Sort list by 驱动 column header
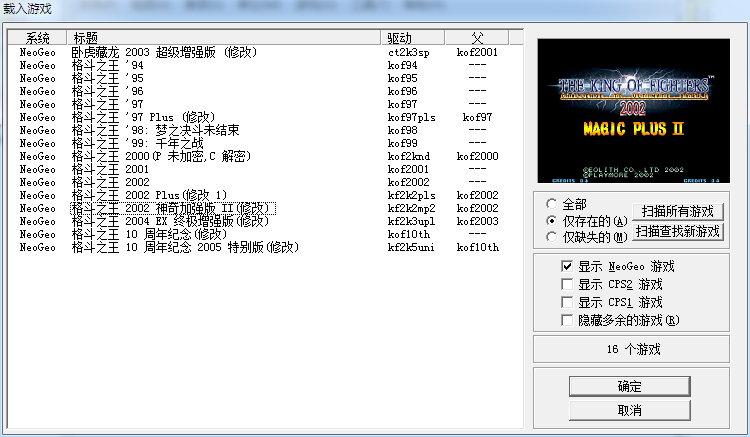 pos(413,37)
